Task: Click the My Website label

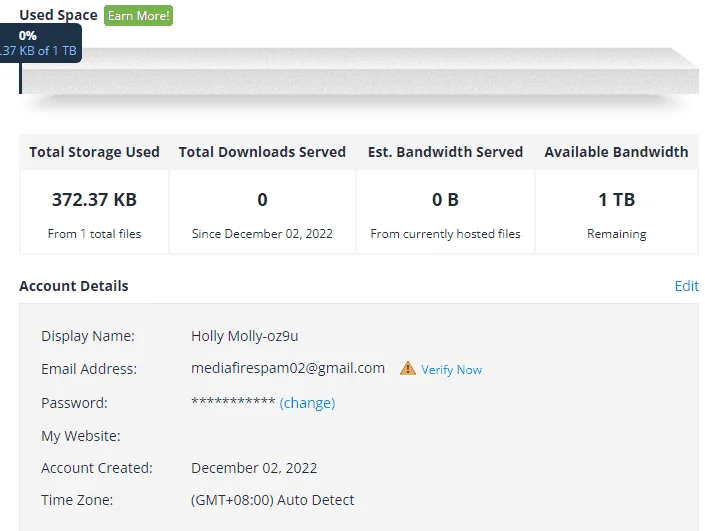Action: click(81, 436)
